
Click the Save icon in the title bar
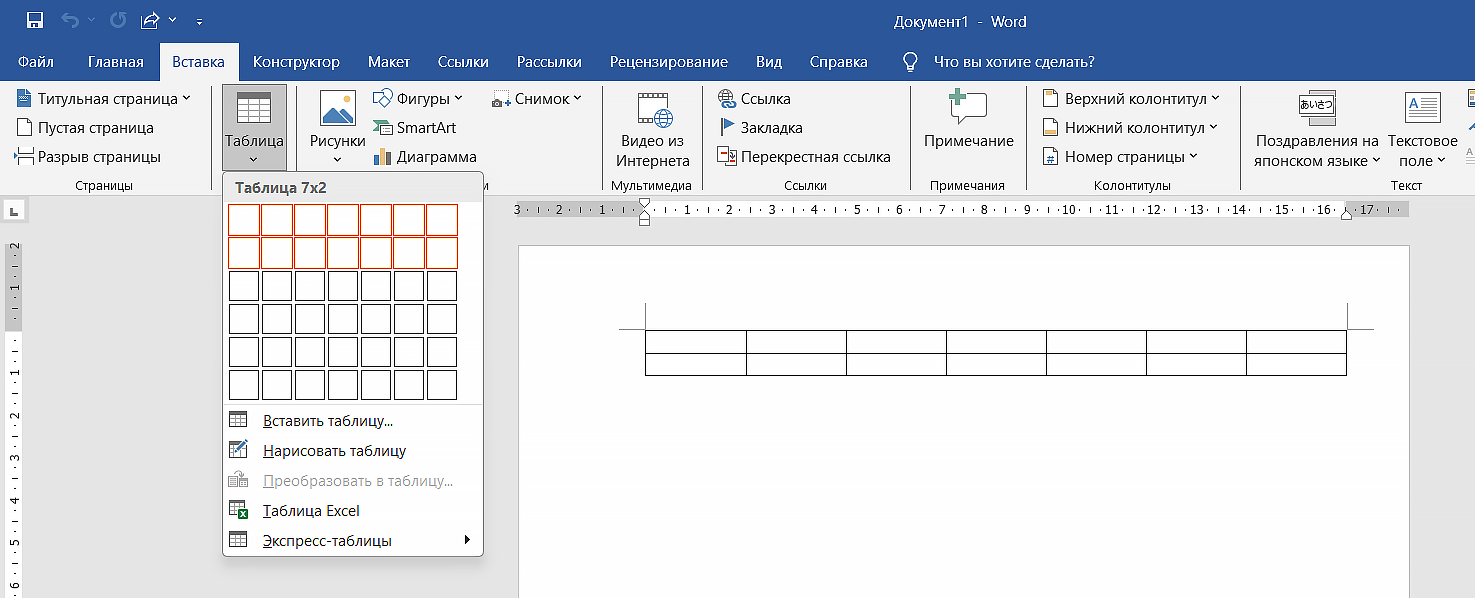tap(34, 21)
